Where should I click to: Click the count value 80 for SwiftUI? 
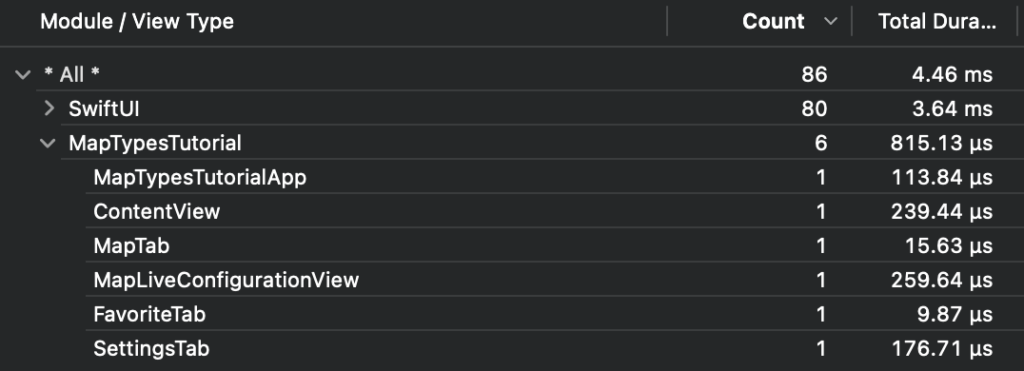pyautogui.click(x=814, y=109)
